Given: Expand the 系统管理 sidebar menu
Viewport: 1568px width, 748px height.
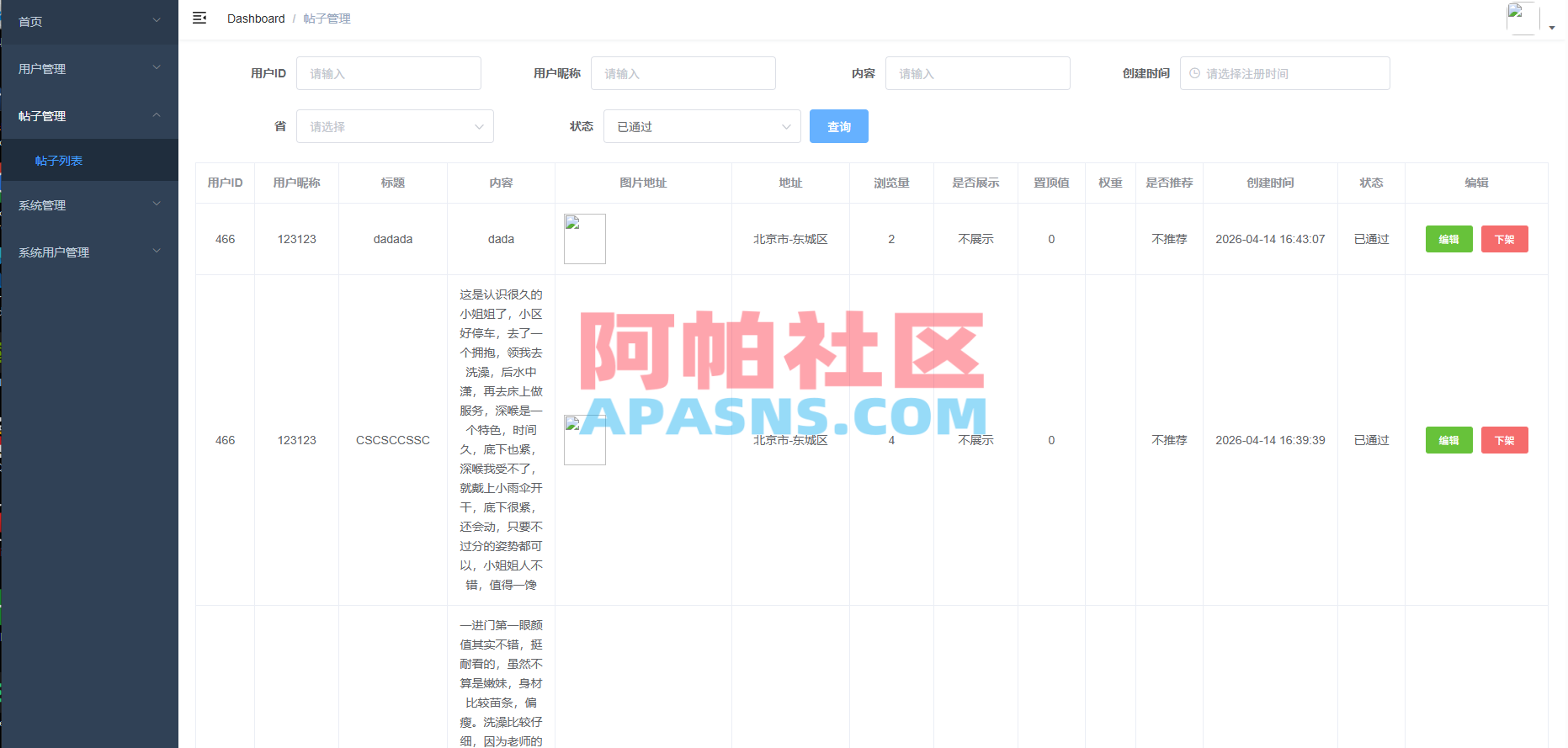Looking at the screenshot, I should coord(89,204).
